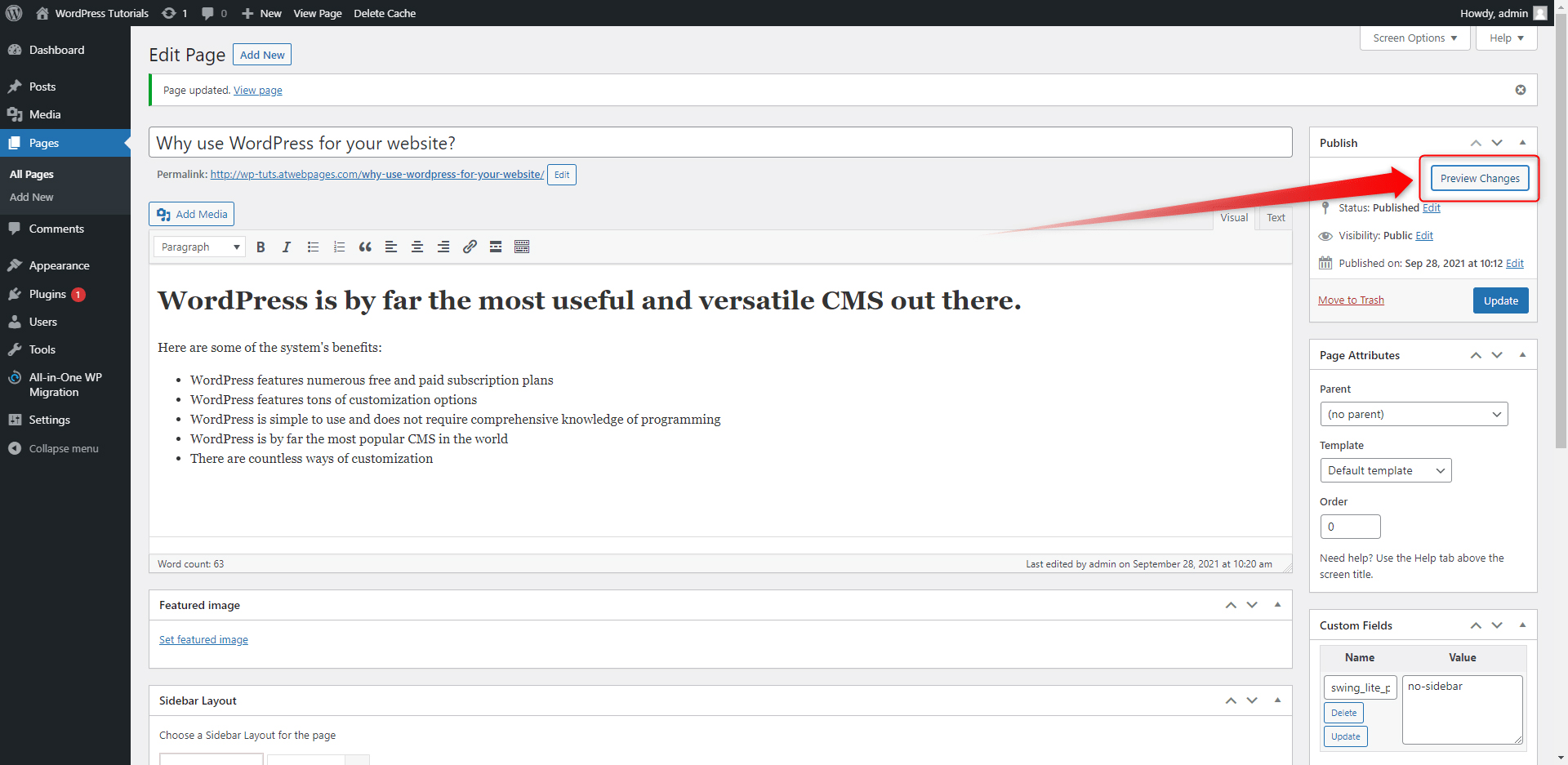1568x765 pixels.
Task: Edit the Published on date
Action: (1515, 264)
